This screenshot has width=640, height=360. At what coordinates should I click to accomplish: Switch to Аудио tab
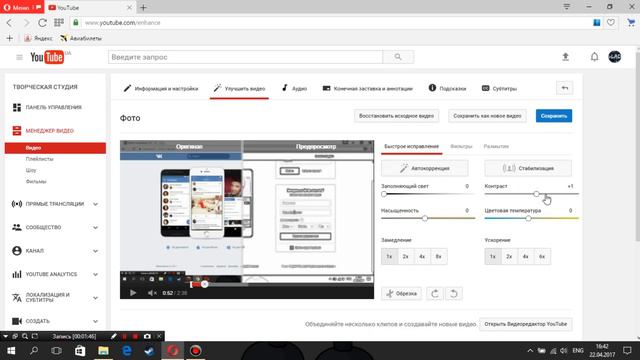[294, 88]
